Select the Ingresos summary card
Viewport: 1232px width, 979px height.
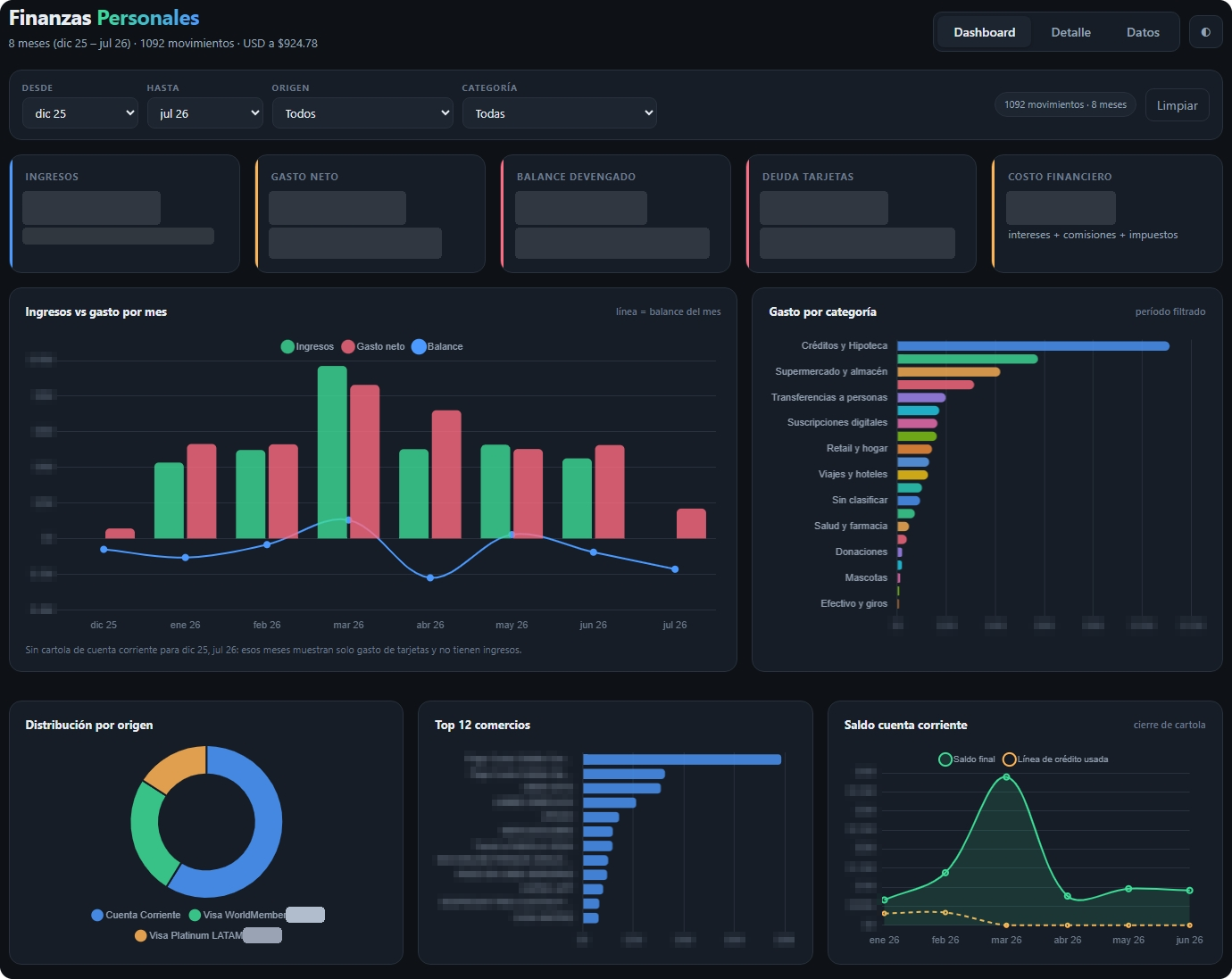pos(124,214)
